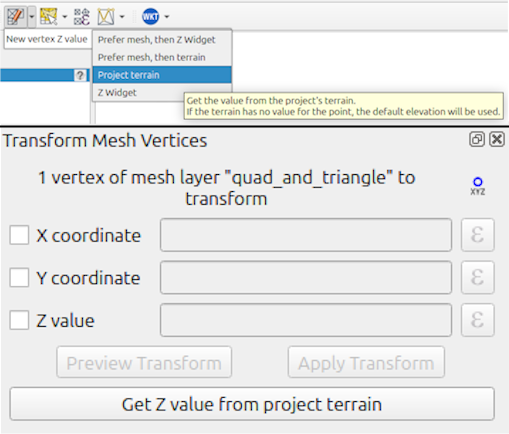Enable the Z value checkbox
Viewport: 509px width, 434px height.
pos(19,320)
